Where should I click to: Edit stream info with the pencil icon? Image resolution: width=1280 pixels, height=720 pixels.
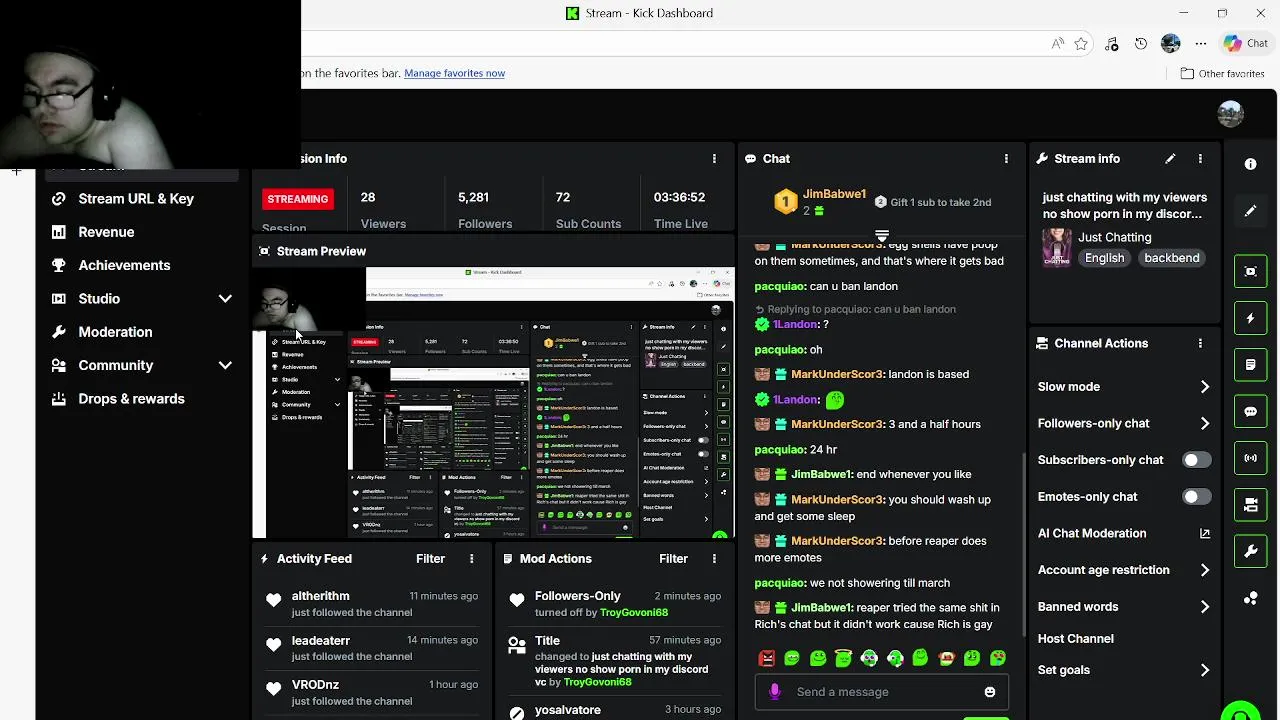1170,159
